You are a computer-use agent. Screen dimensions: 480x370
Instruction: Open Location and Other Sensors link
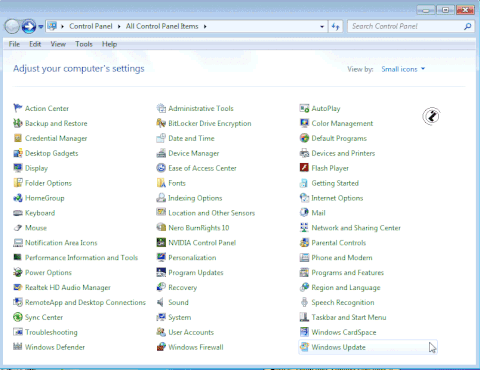click(212, 213)
